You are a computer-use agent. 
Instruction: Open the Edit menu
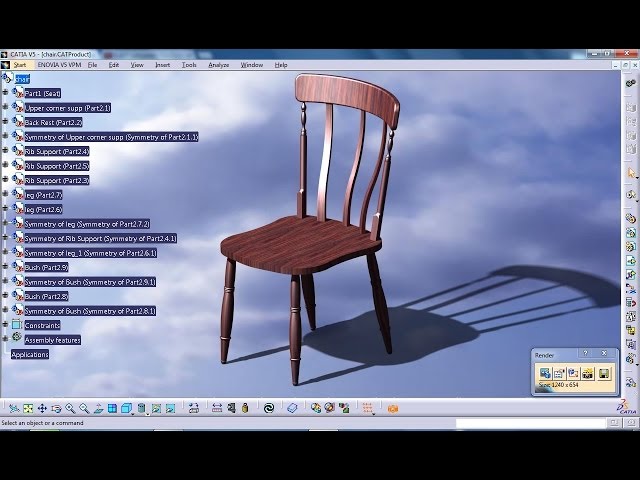click(x=113, y=65)
